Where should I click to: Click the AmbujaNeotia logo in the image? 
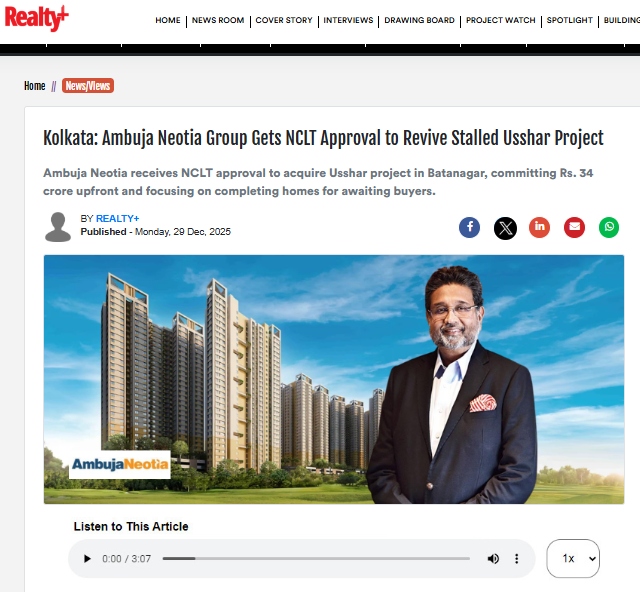120,464
